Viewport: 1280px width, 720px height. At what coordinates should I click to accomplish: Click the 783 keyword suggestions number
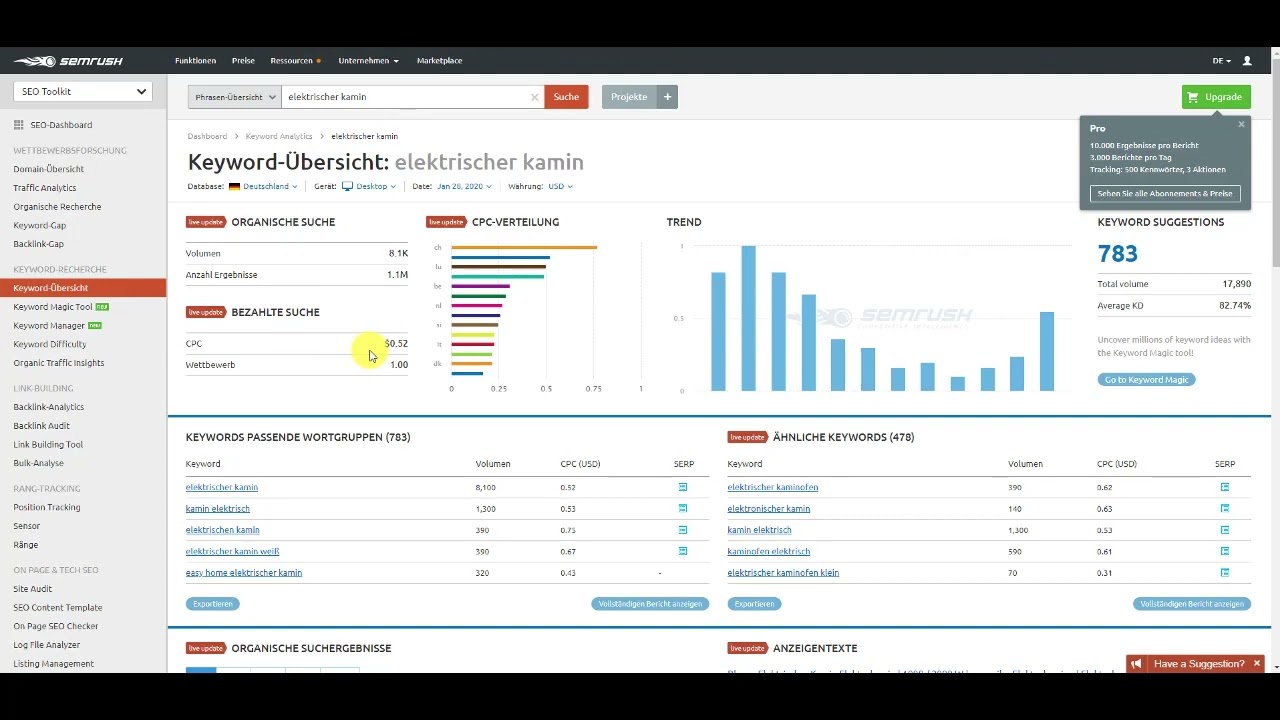pyautogui.click(x=1118, y=254)
